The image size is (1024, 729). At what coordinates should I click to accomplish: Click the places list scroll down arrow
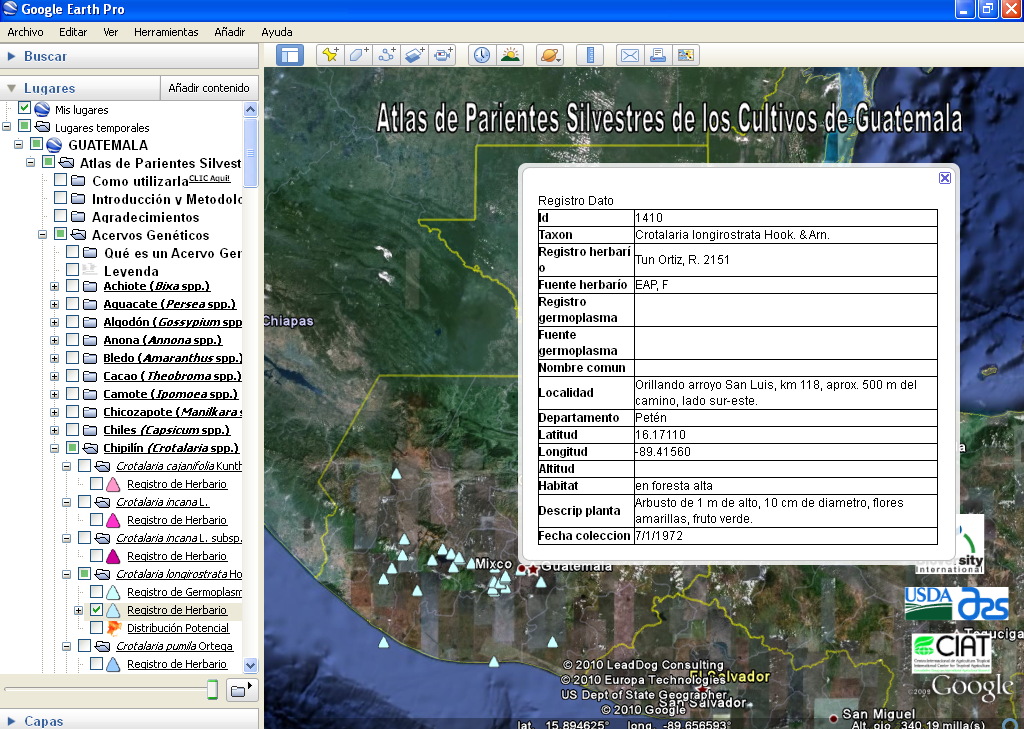(250, 665)
